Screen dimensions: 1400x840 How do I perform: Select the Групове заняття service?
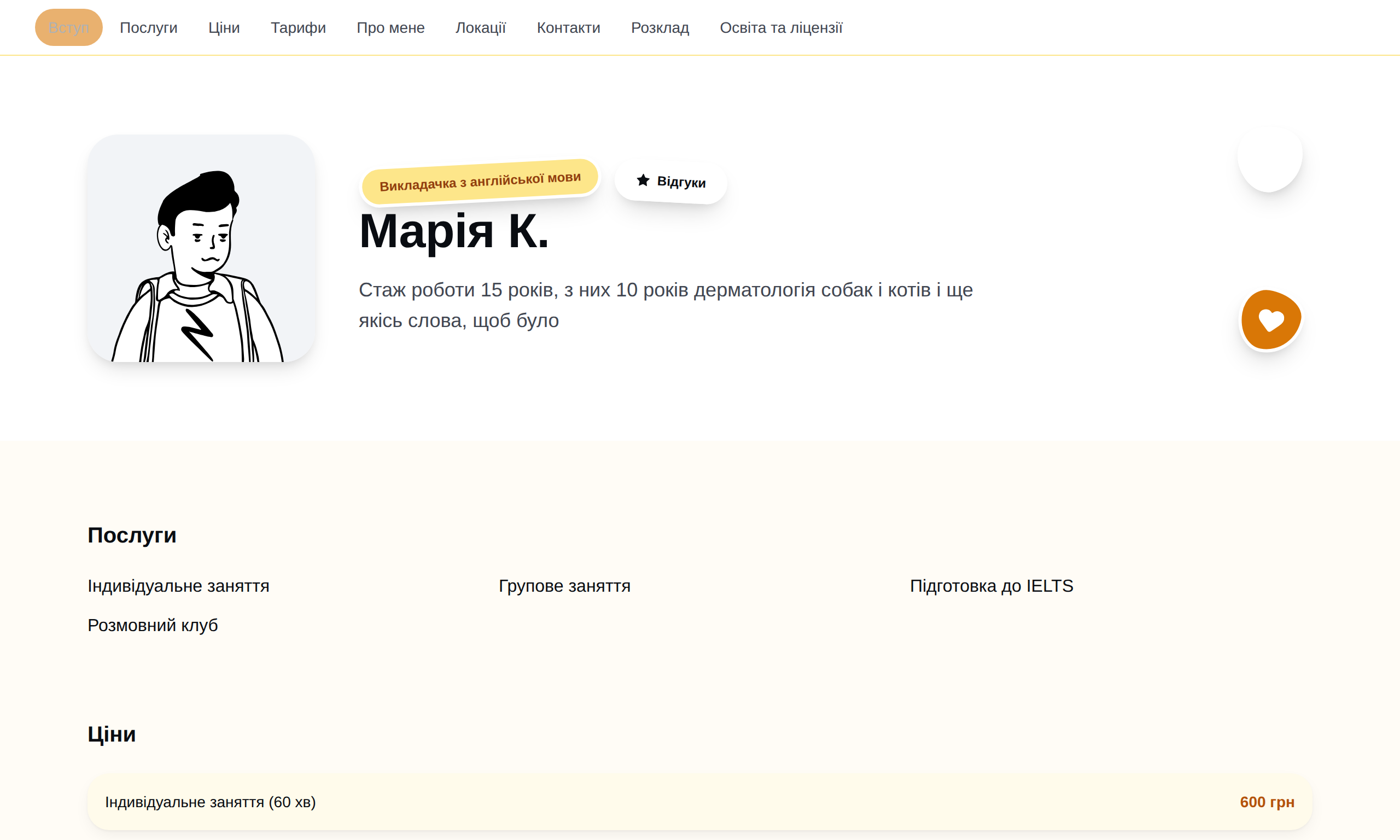coord(564,586)
